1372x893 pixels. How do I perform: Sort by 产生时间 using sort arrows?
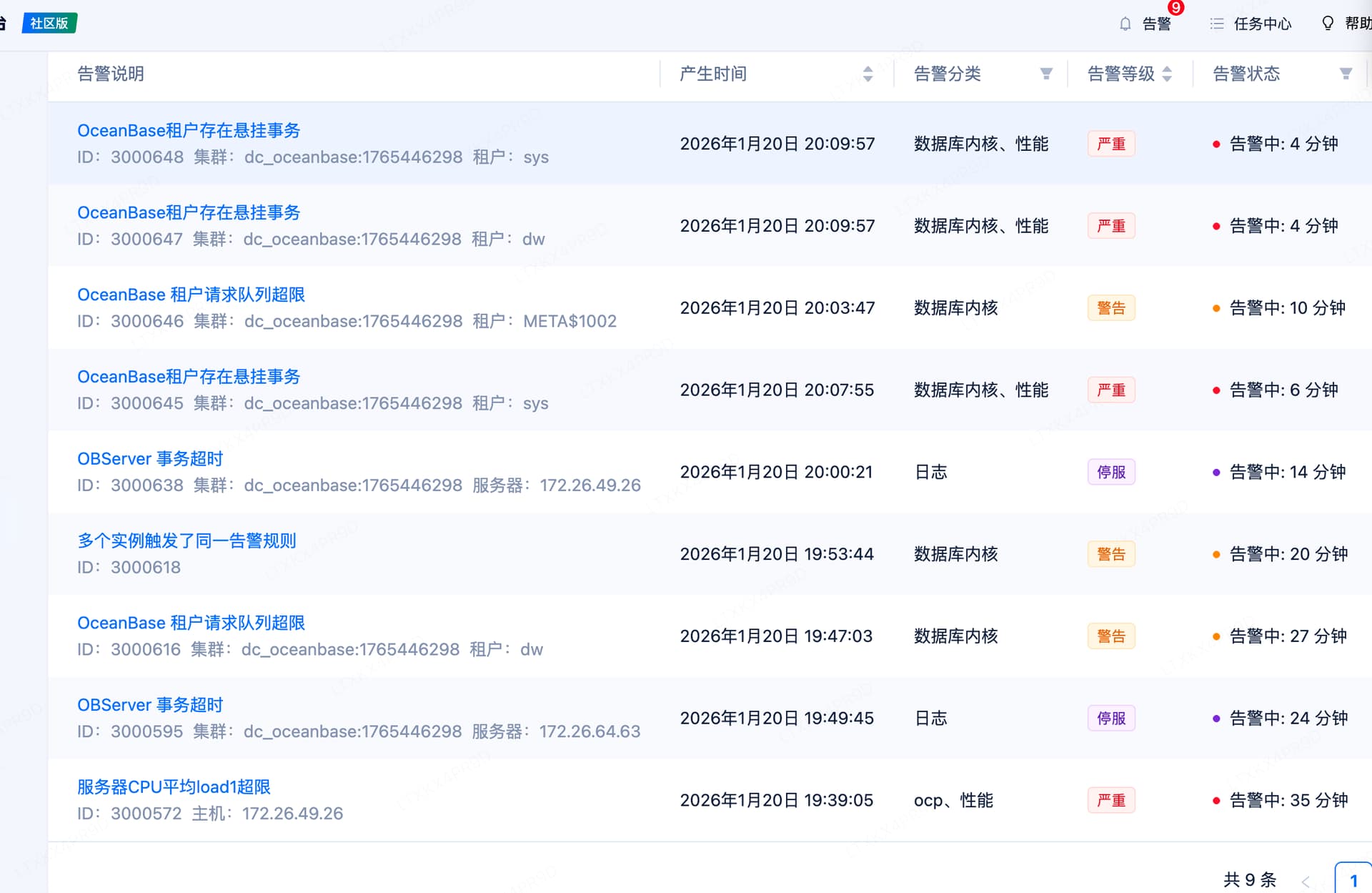tap(868, 74)
